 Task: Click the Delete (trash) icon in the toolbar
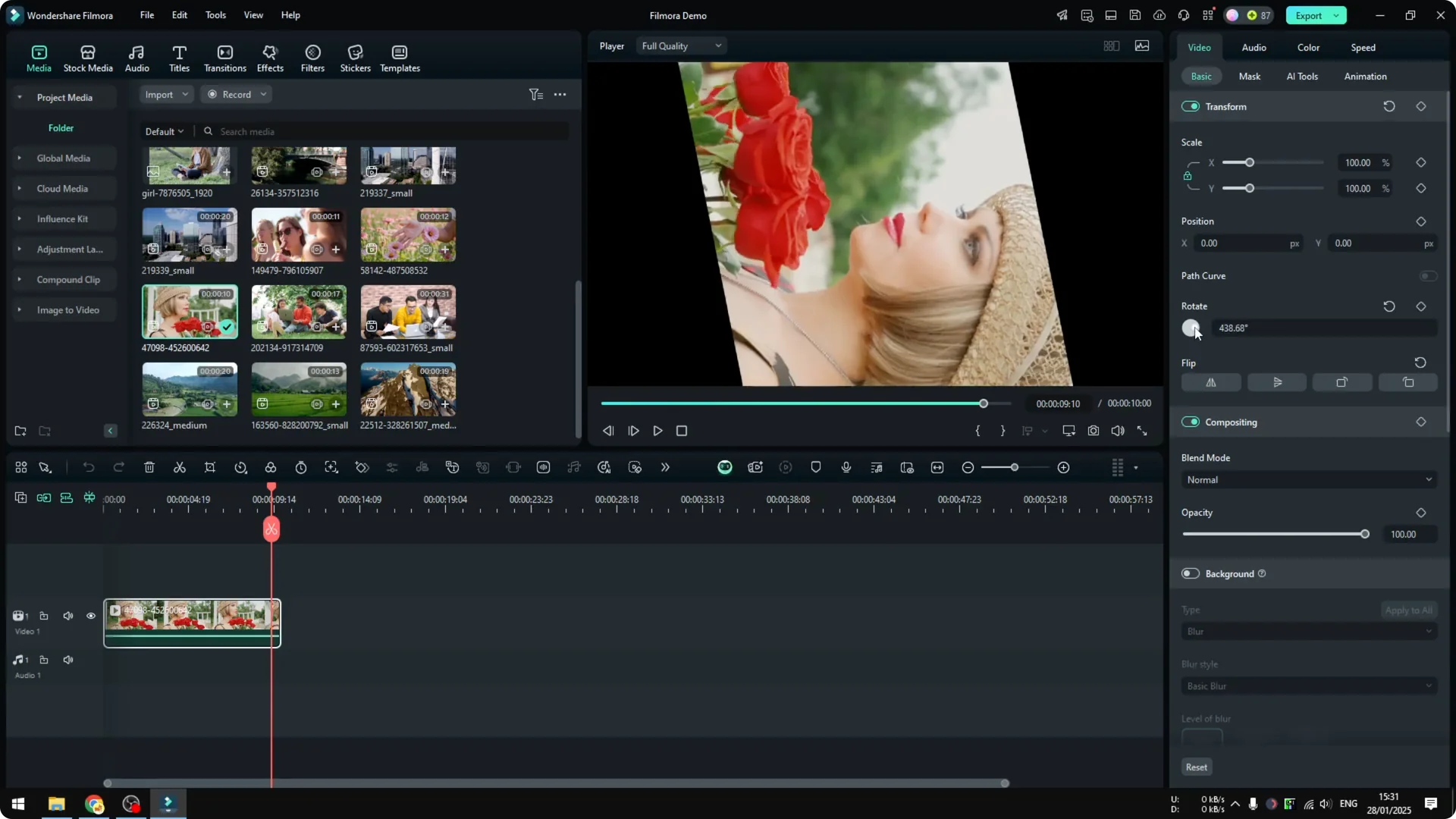(149, 467)
